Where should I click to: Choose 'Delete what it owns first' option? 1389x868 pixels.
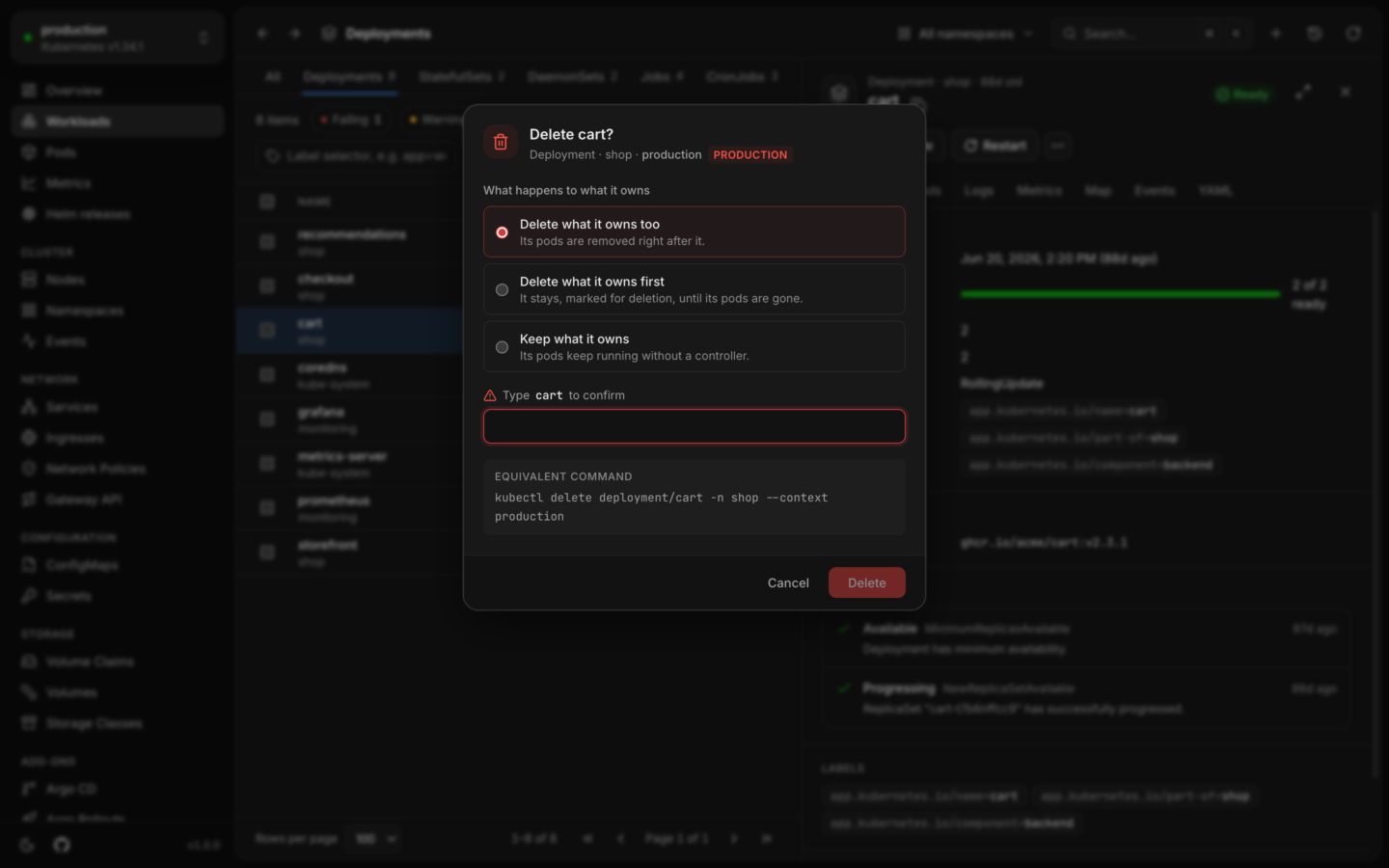click(x=694, y=289)
